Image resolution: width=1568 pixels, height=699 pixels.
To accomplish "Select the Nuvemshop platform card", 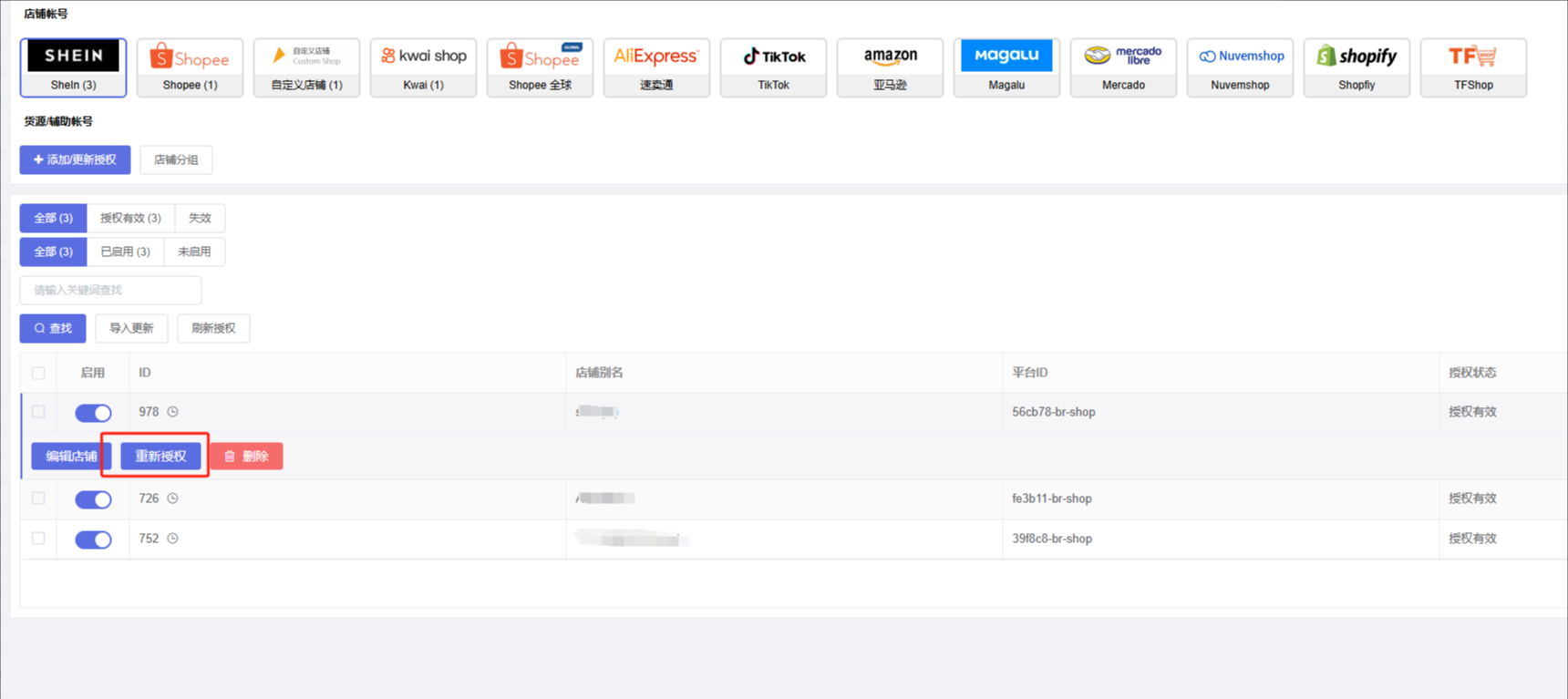I will (1240, 67).
